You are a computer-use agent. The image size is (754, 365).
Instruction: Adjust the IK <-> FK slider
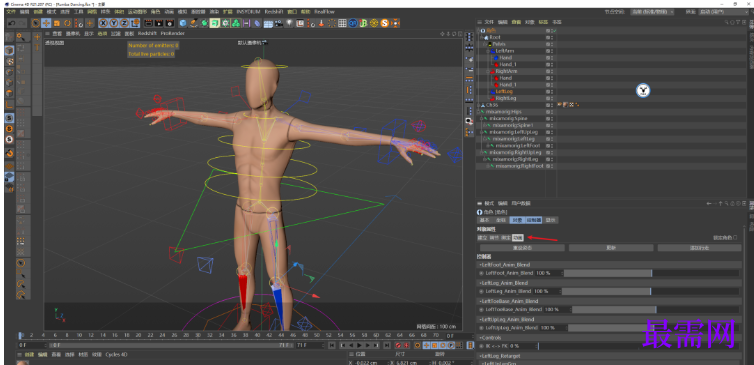click(x=638, y=346)
